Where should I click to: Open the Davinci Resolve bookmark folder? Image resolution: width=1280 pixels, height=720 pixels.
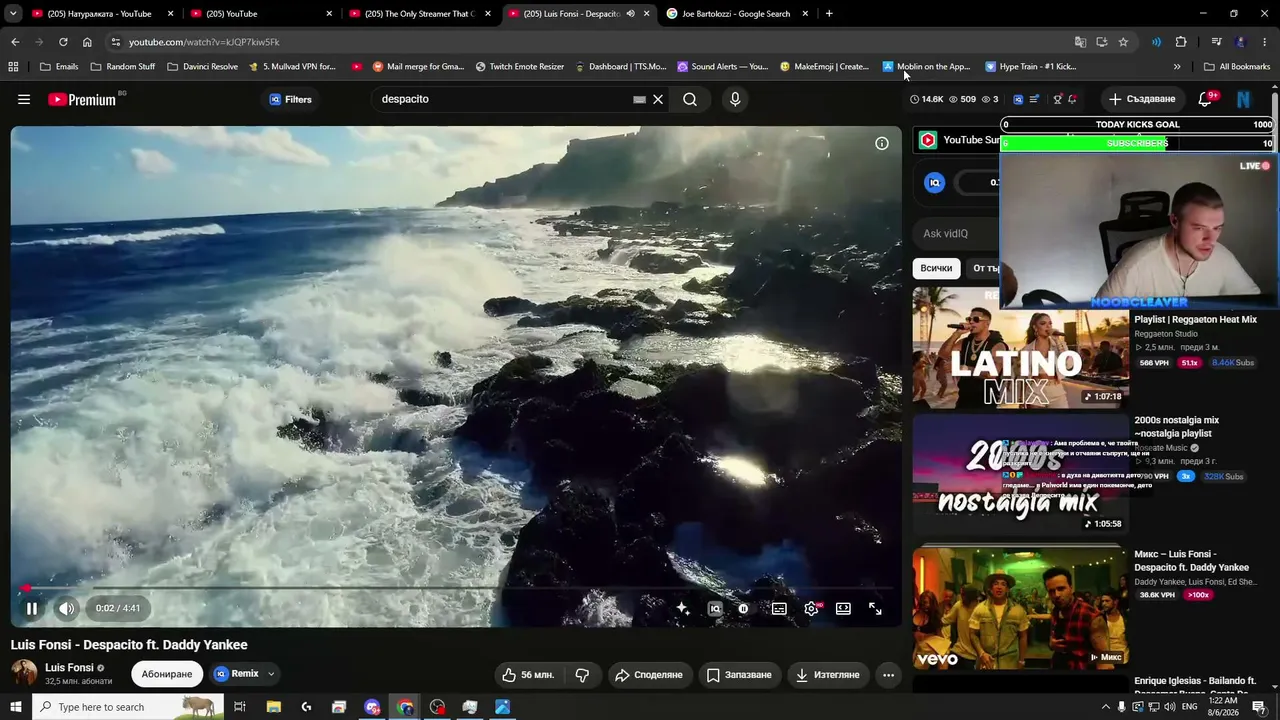[203, 67]
